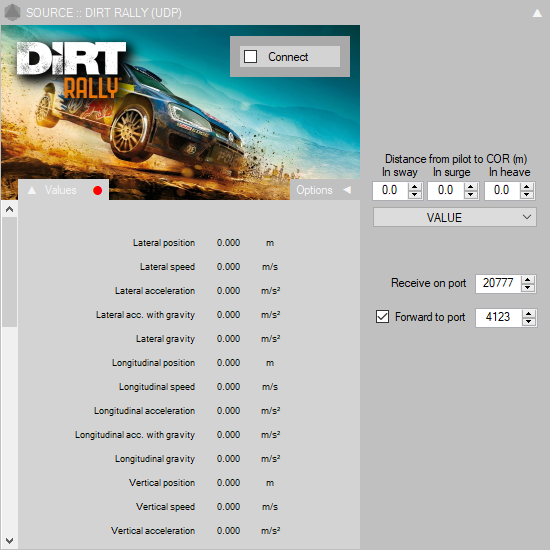Image resolution: width=550 pixels, height=550 pixels.
Task: Click the values list scroll-up arrow
Action: click(9, 209)
